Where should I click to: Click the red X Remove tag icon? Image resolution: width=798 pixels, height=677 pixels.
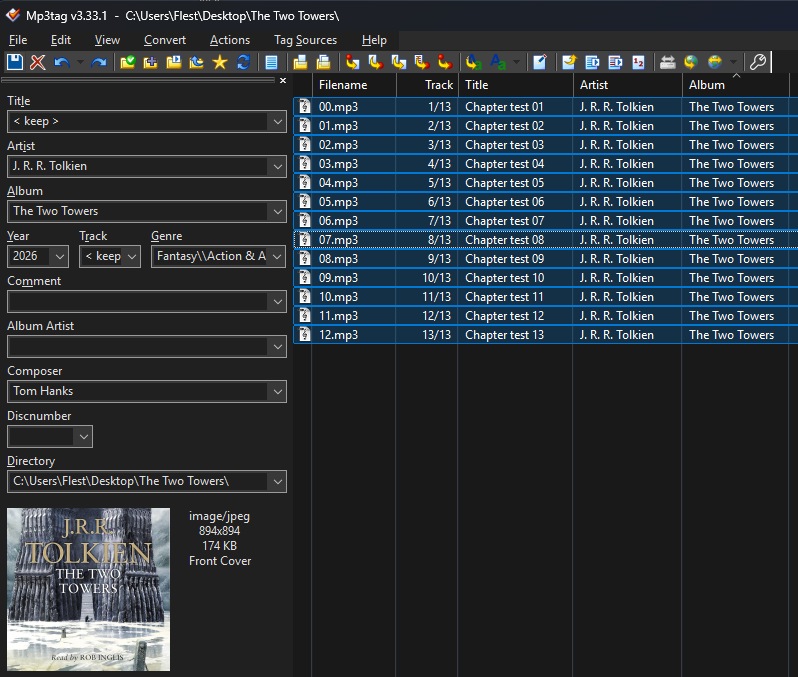point(38,62)
